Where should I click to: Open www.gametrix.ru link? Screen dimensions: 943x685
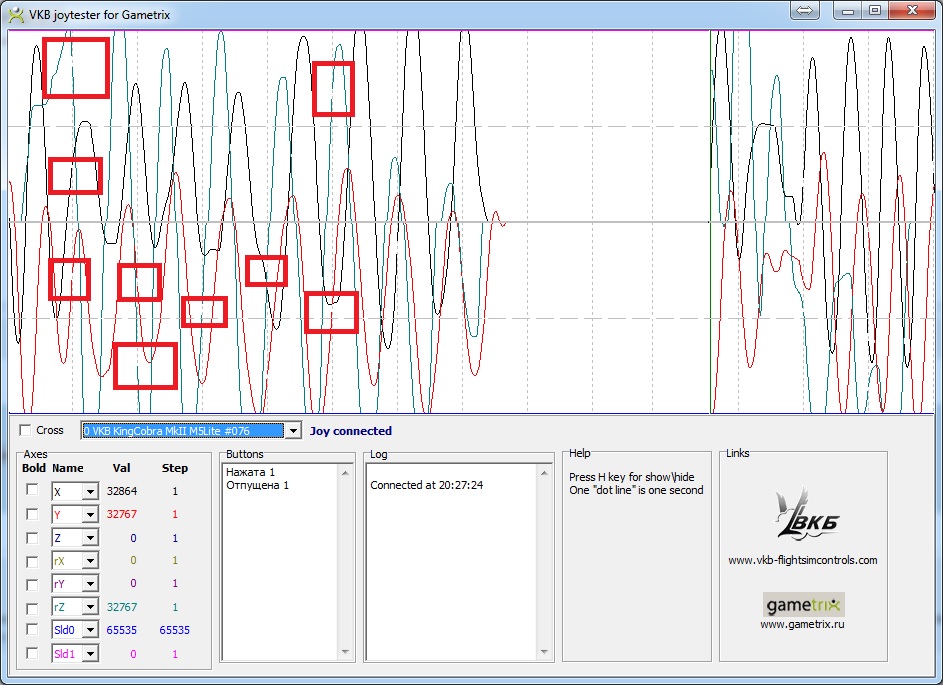pos(802,624)
